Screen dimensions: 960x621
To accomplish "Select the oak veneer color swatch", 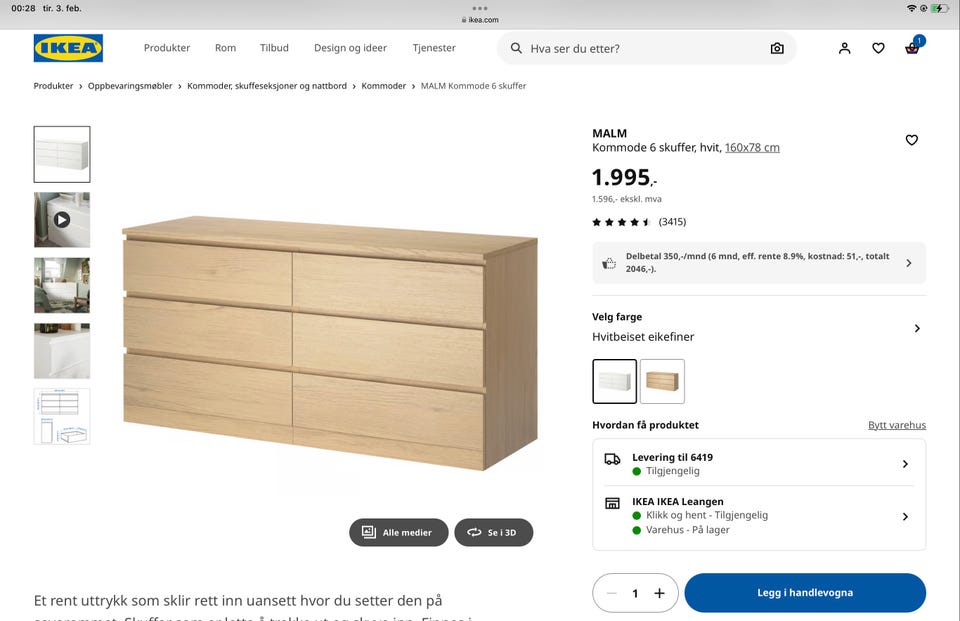I will click(662, 381).
